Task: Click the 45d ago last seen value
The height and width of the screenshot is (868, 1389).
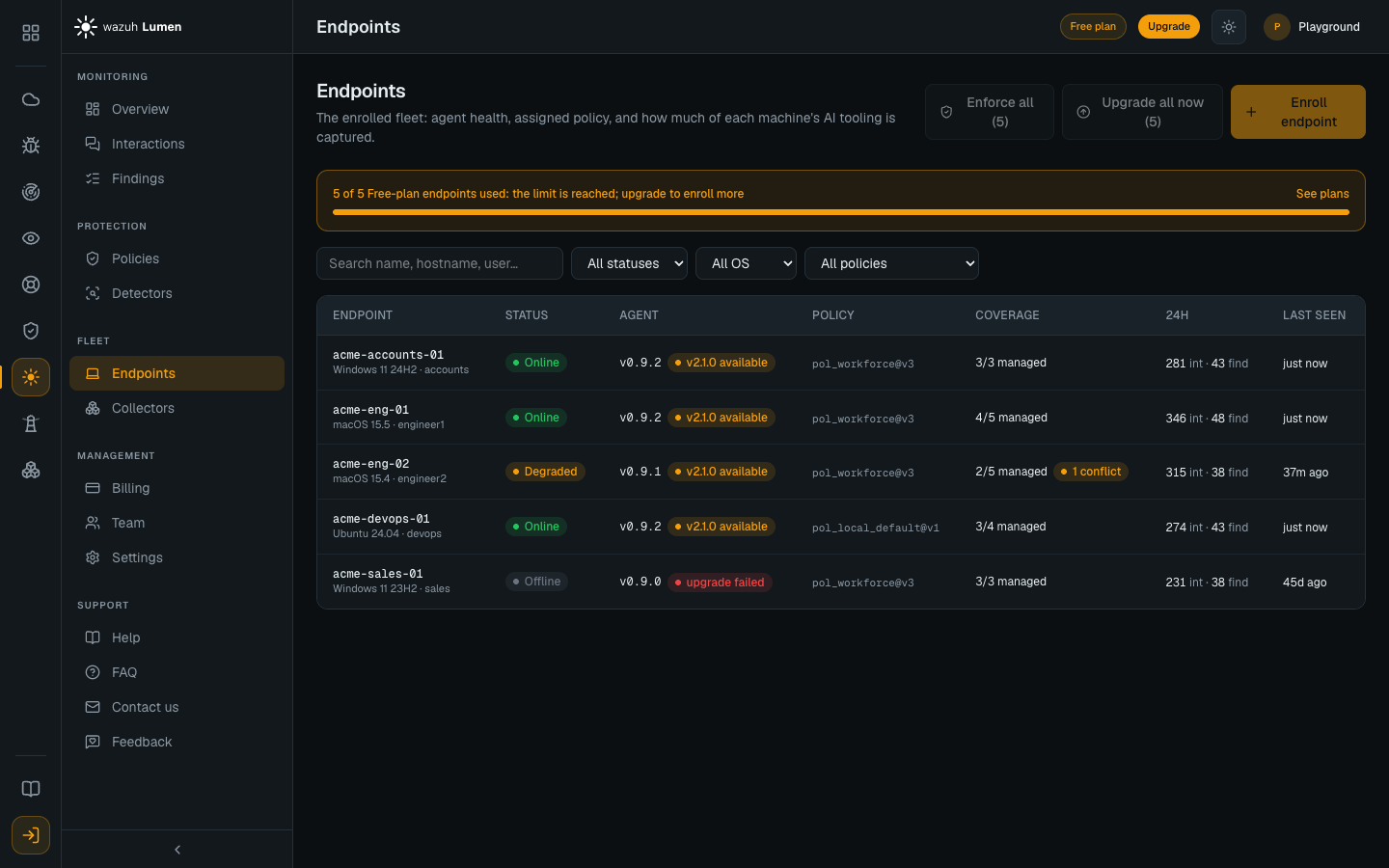Action: [1304, 583]
